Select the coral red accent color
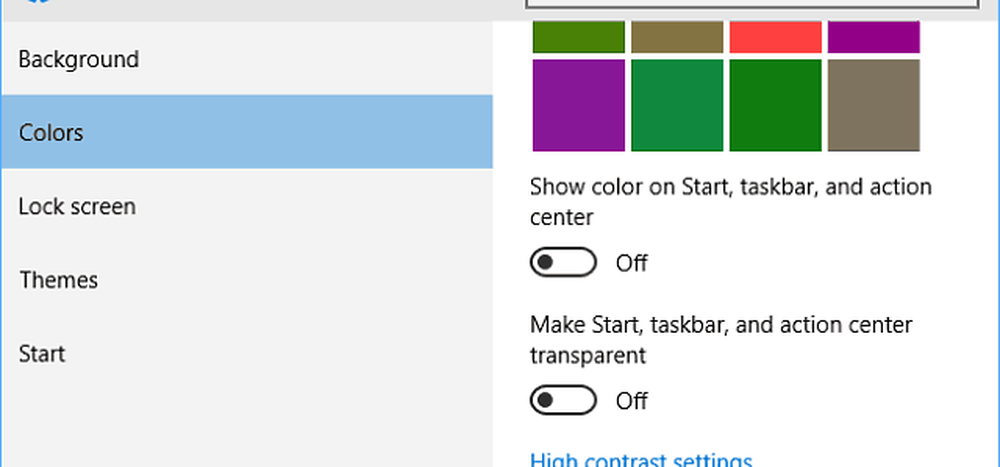 [775, 36]
